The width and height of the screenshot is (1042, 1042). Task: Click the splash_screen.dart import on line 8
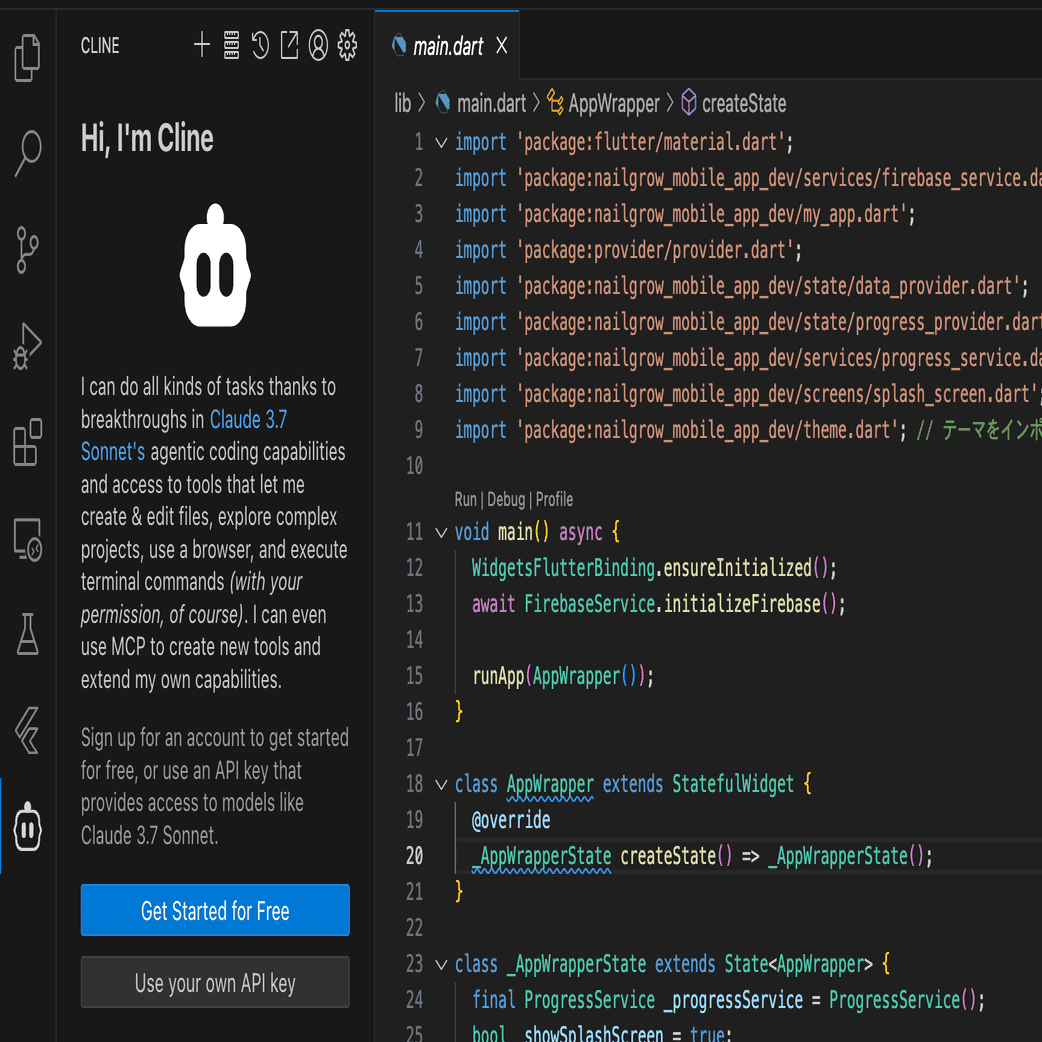777,395
